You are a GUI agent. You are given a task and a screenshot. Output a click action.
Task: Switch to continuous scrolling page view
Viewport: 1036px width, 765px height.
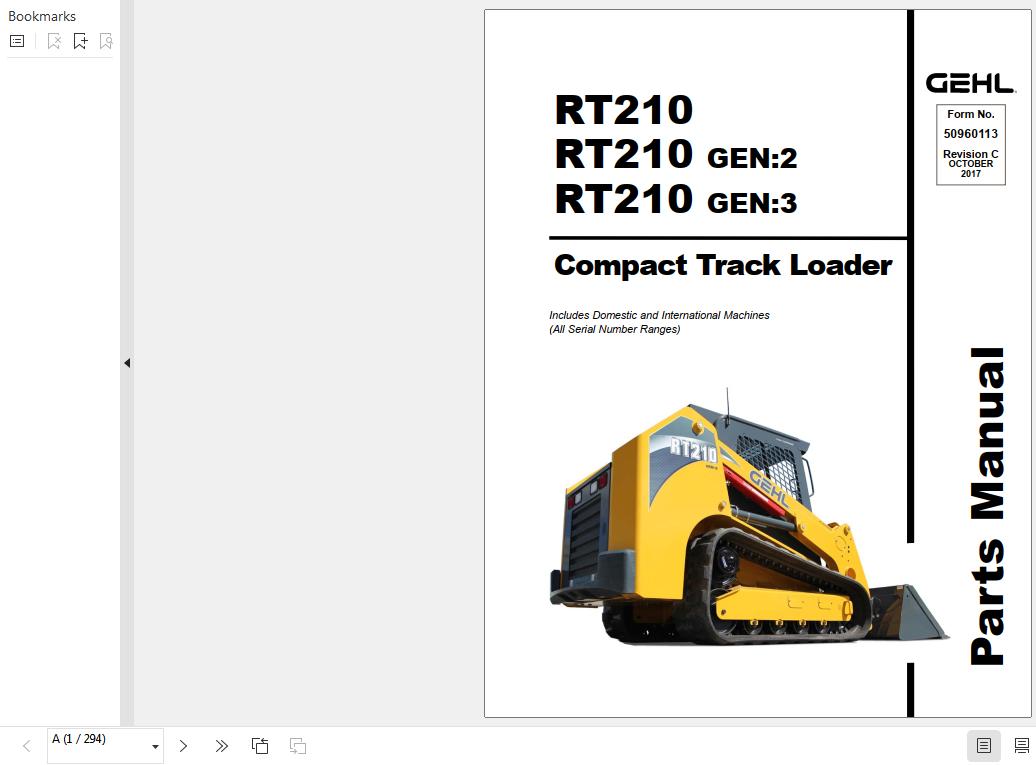(x=1021, y=746)
